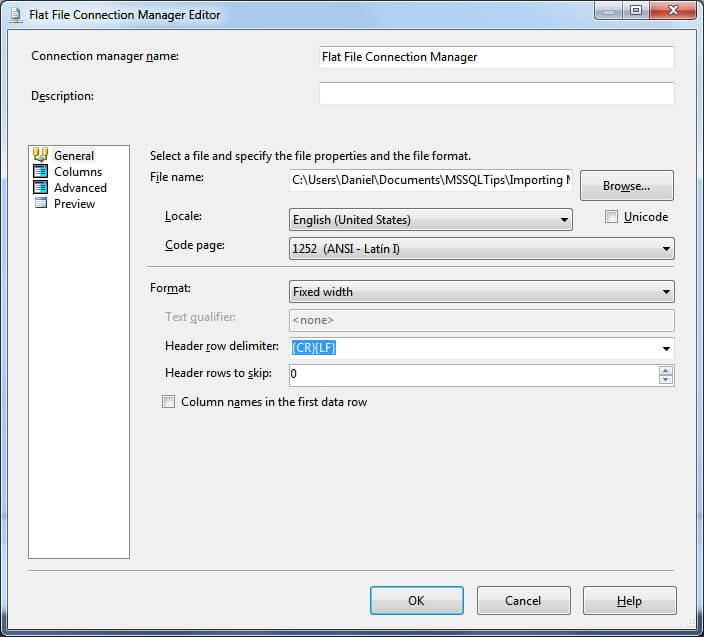Open the Format dropdown showing Fixed width

point(482,292)
